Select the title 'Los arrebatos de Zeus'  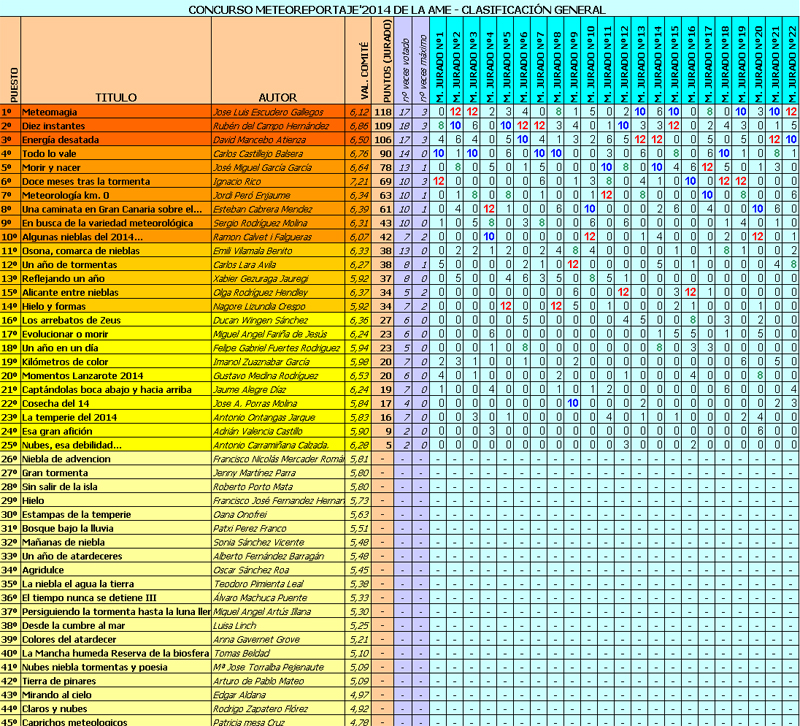71,320
